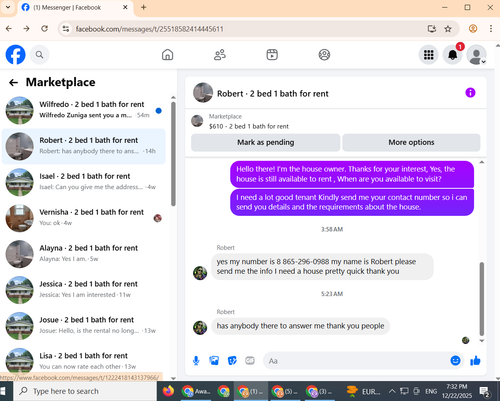Click the unread blue dot on Wilfredo conversation
The height and width of the screenshot is (401, 500).
159,111
